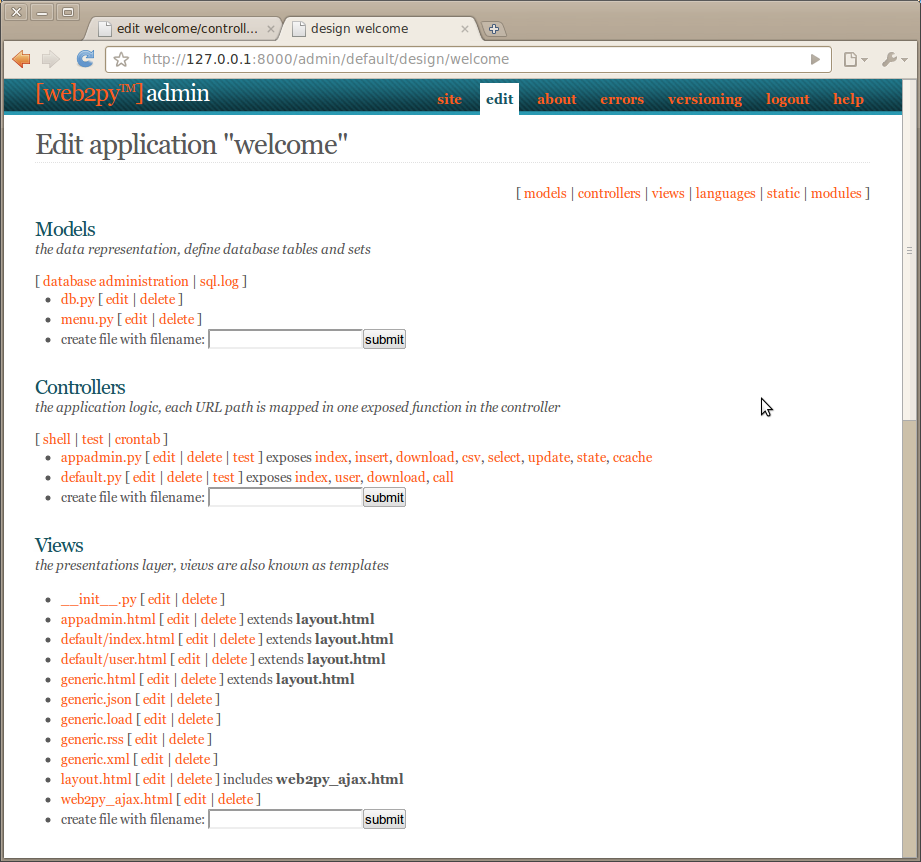Click 'delete' next to web2py_ajax.html

click(236, 799)
